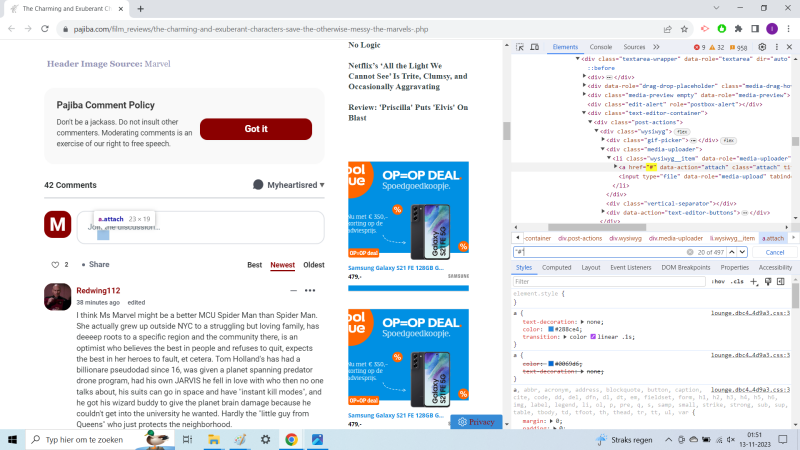This screenshot has width=800, height=450.
Task: Sort comments by Oldest
Action: point(314,265)
